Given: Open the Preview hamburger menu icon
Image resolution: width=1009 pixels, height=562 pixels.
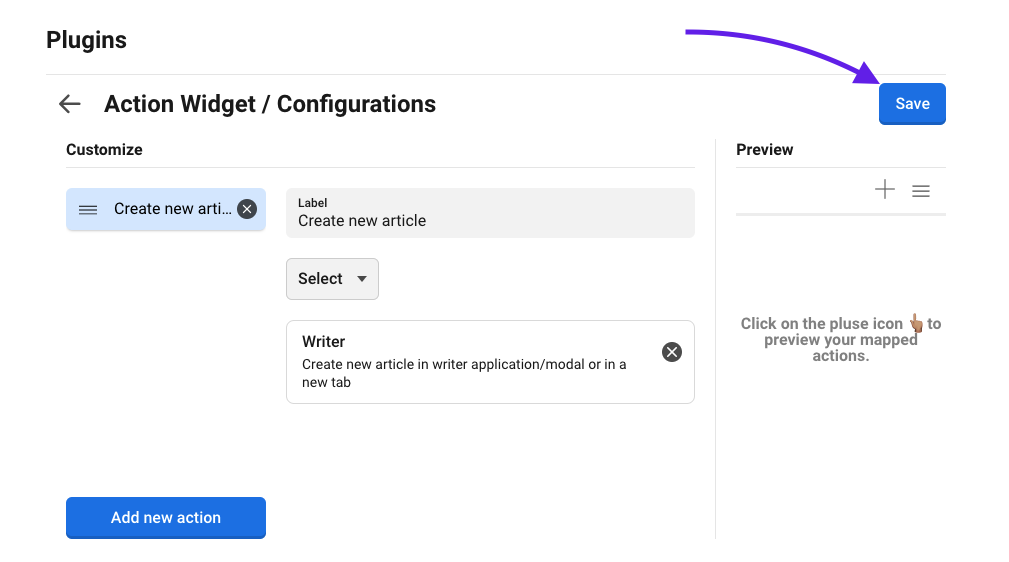Looking at the screenshot, I should click(921, 190).
